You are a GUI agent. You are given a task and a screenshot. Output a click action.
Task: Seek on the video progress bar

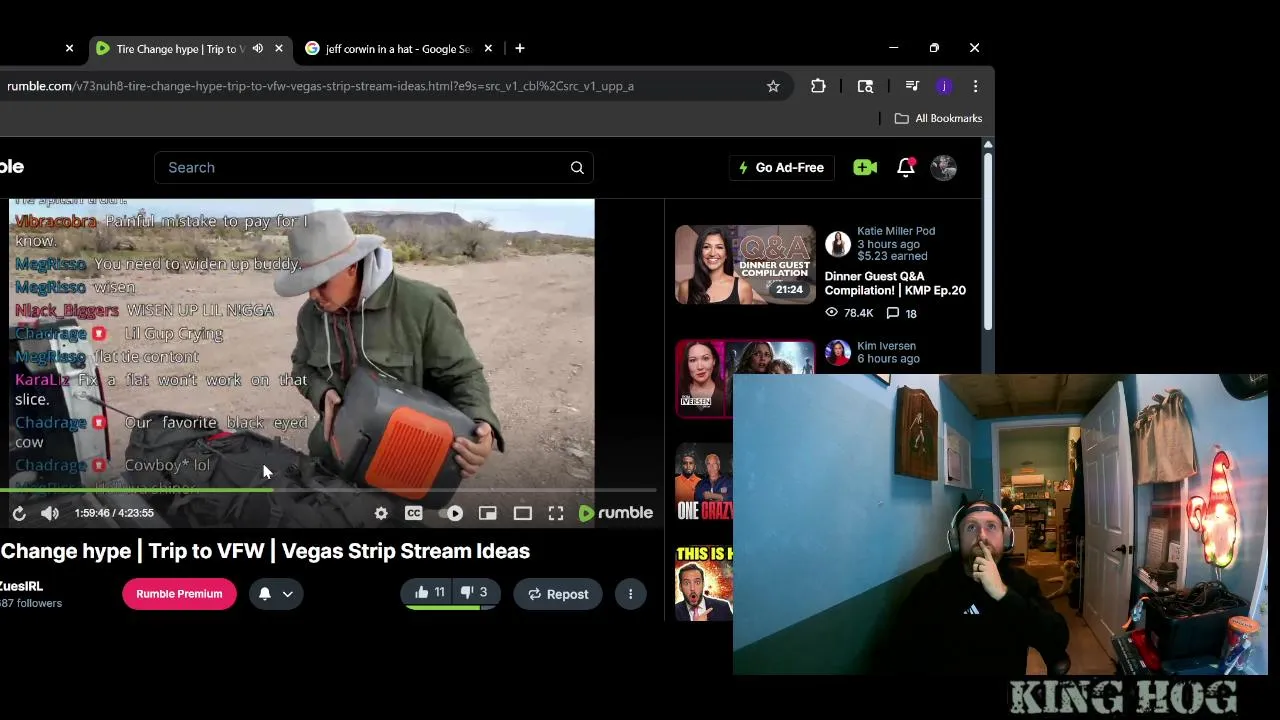pos(328,490)
